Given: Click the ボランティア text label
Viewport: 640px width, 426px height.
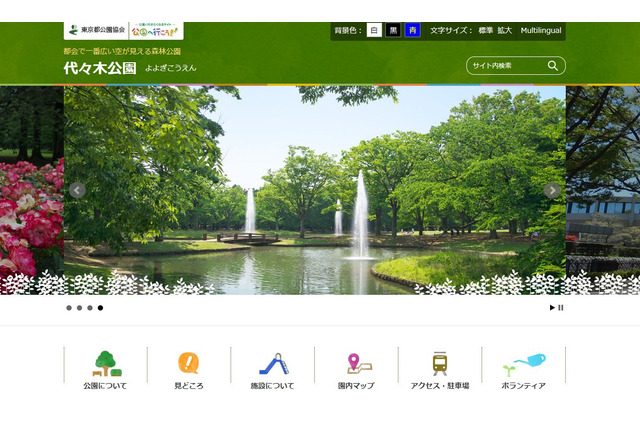Looking at the screenshot, I should pos(523,386).
